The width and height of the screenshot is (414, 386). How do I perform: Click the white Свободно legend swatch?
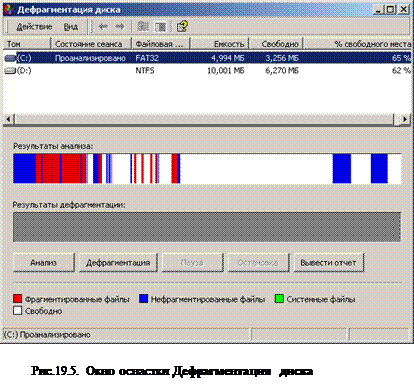(18, 311)
